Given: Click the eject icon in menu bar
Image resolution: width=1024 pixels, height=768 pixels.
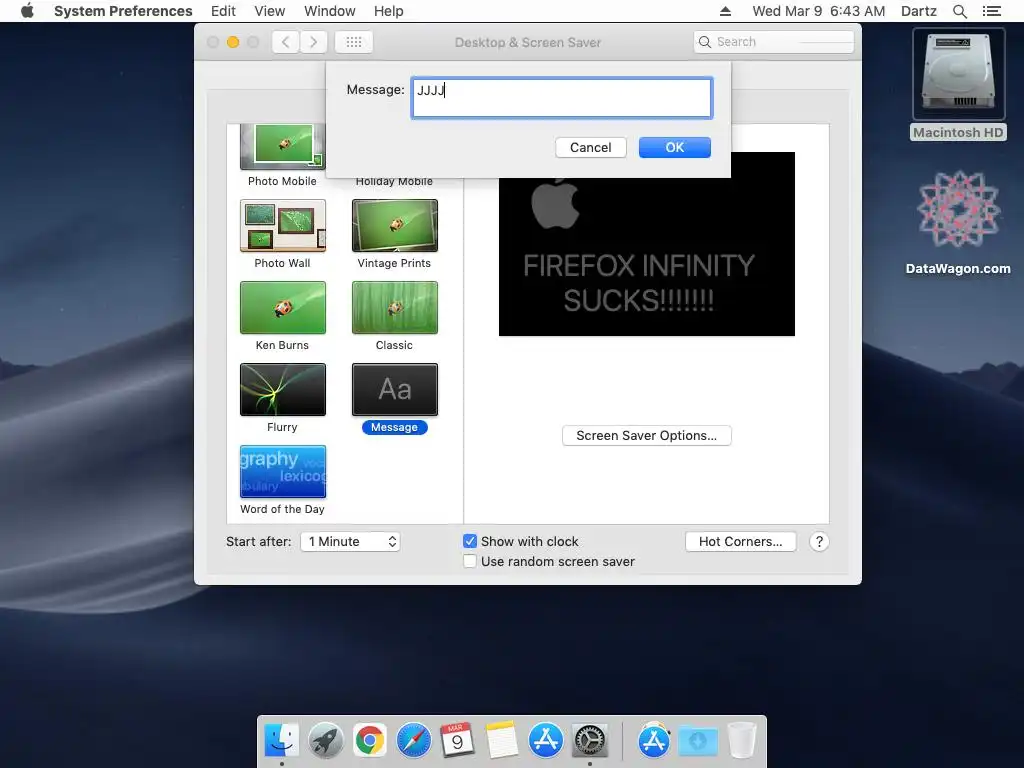Looking at the screenshot, I should [726, 11].
